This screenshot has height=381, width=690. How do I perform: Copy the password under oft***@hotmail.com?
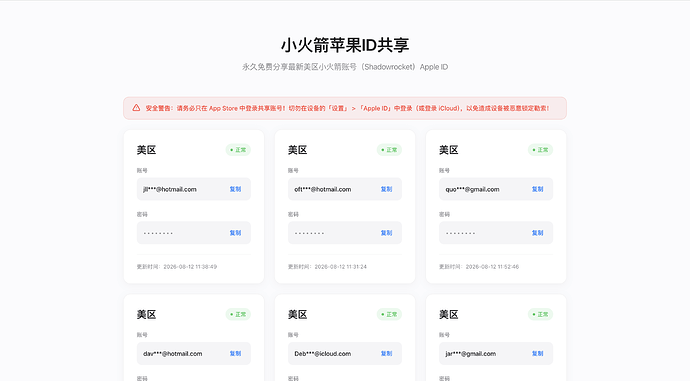click(x=386, y=233)
